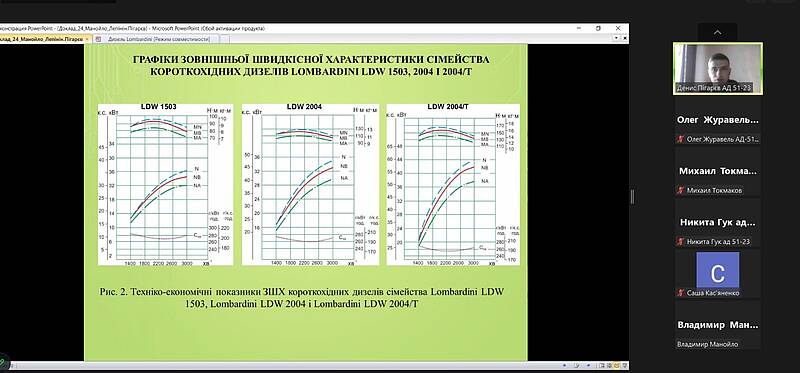Click the up chevron above the participant videos

click(717, 33)
